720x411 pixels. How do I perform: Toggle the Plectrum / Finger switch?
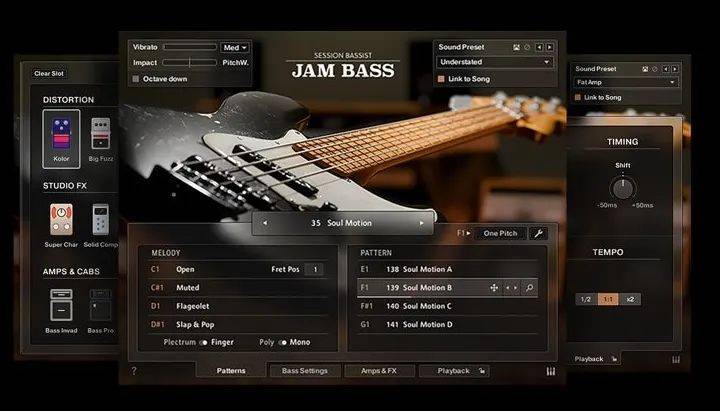coord(203,343)
